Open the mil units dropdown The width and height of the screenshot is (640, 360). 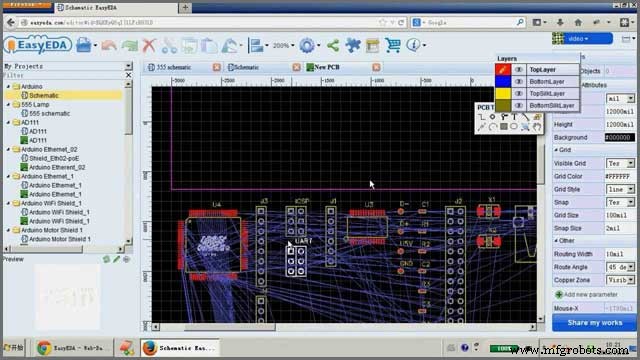pos(620,98)
